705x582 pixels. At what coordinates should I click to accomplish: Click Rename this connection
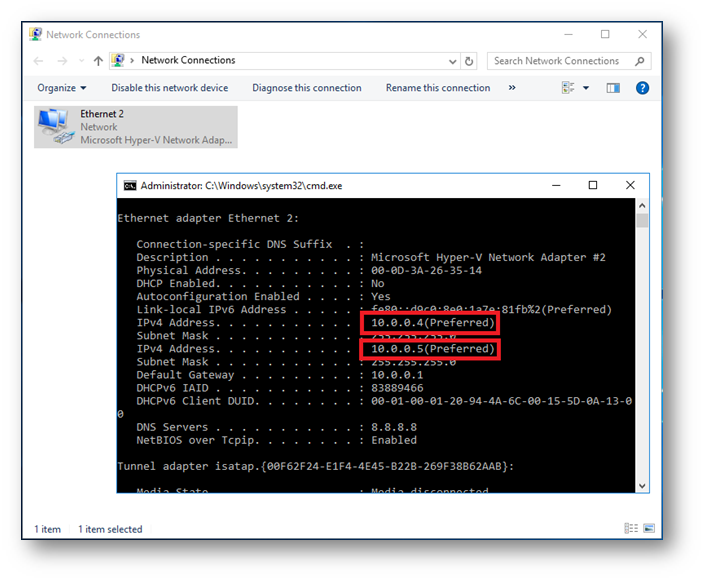[438, 88]
